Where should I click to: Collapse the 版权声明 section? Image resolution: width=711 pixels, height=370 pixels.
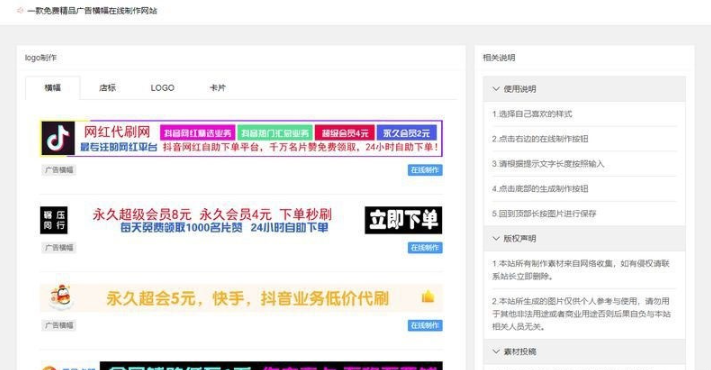pyautogui.click(x=584, y=239)
